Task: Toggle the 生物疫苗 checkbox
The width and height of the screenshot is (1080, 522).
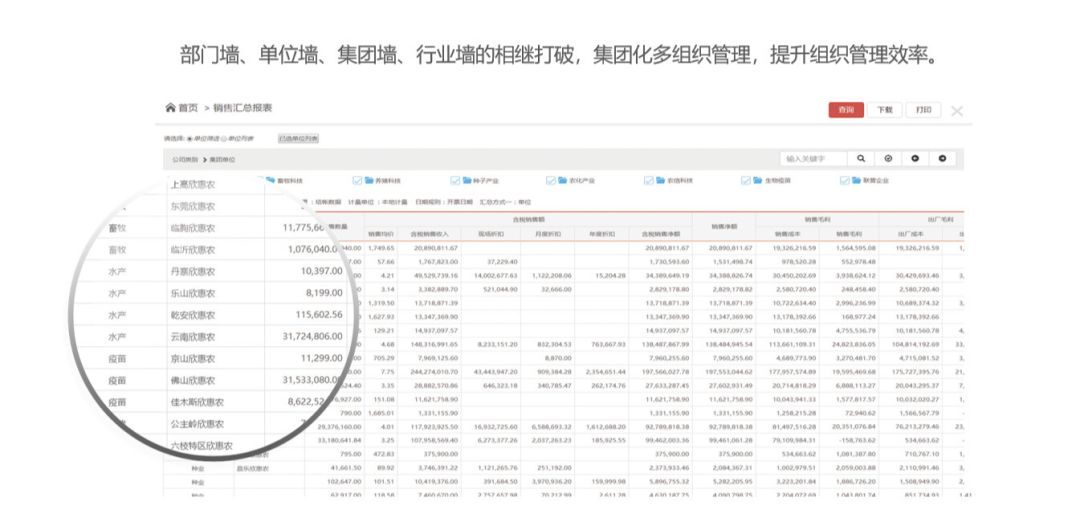Action: coord(746,180)
